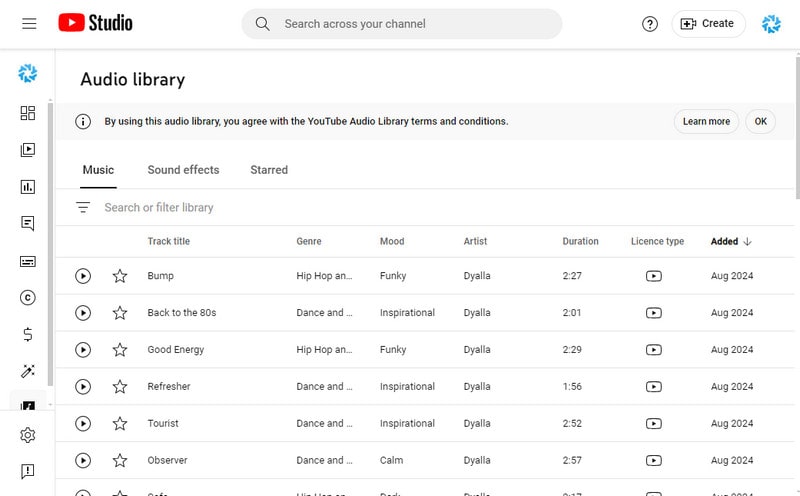Click the Help question mark icon
The height and width of the screenshot is (496, 800).
click(x=650, y=24)
